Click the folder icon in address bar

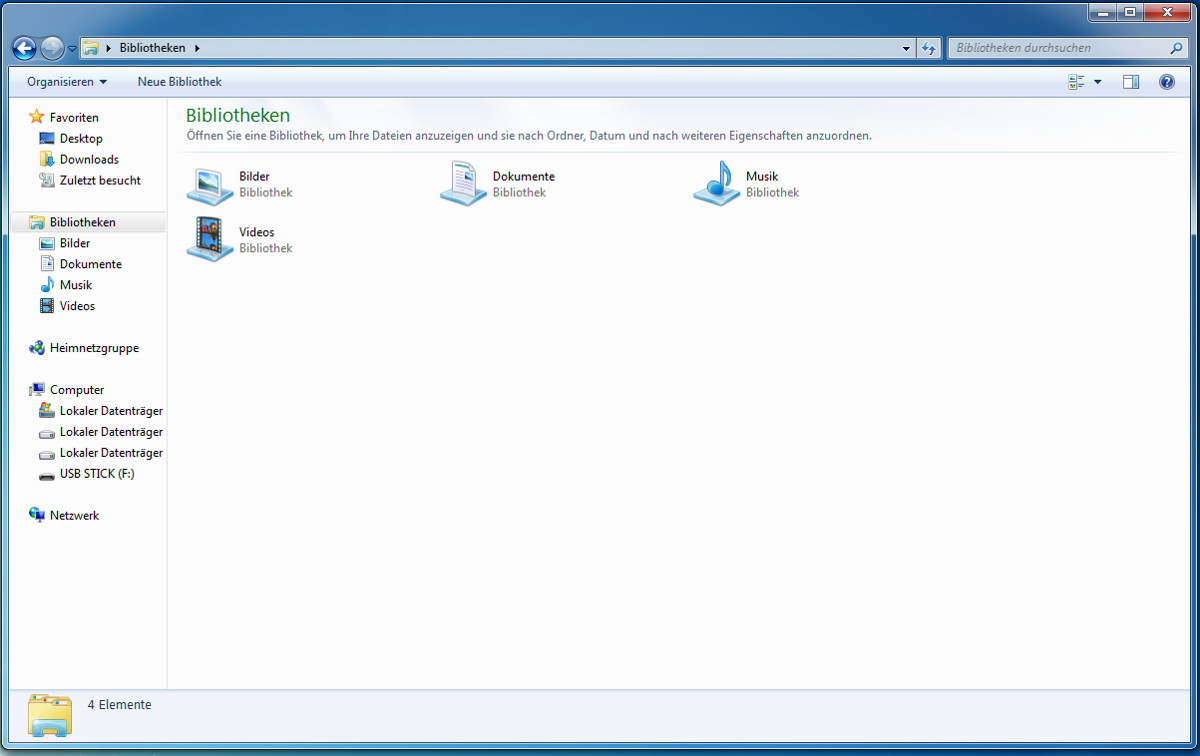[91, 48]
